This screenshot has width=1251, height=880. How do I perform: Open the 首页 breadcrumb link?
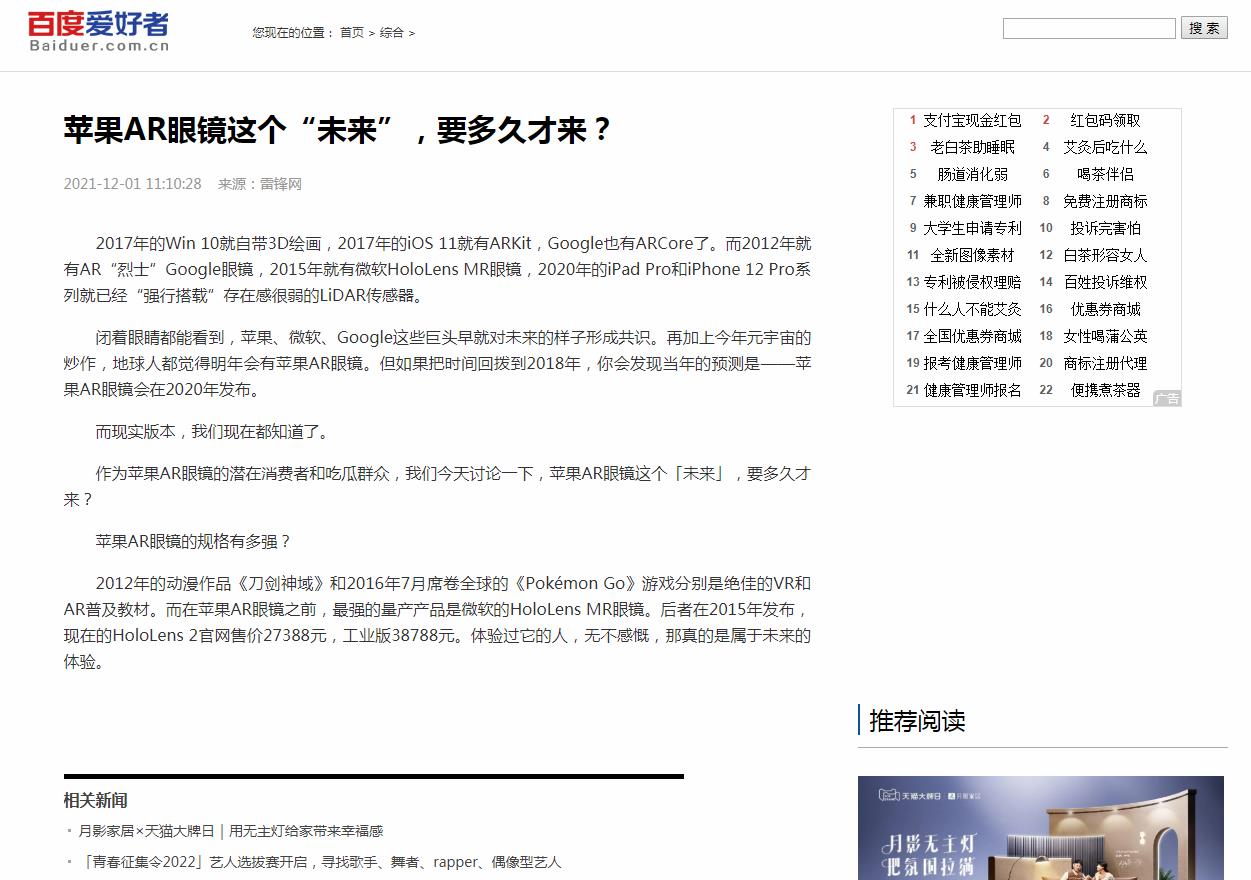click(x=352, y=33)
